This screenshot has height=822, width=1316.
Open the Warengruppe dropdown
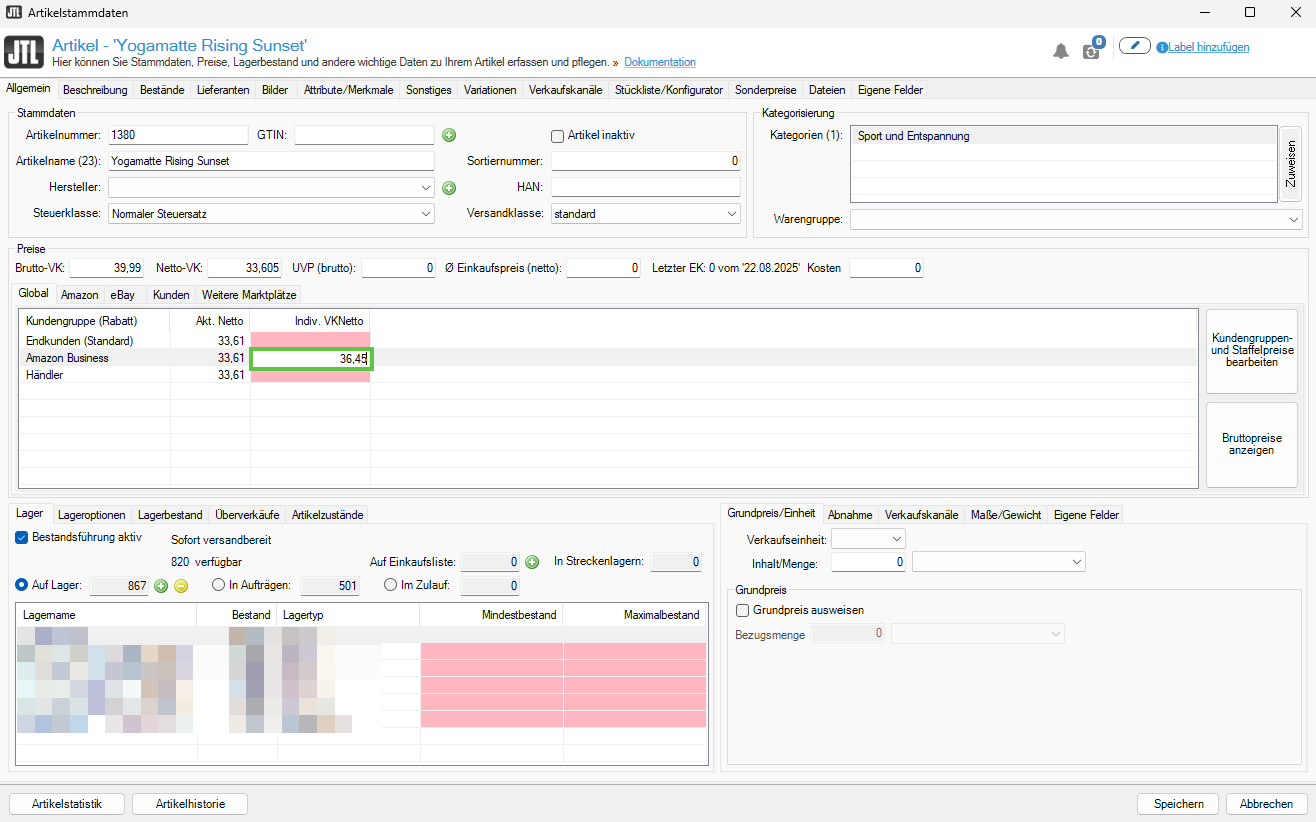(x=1077, y=219)
